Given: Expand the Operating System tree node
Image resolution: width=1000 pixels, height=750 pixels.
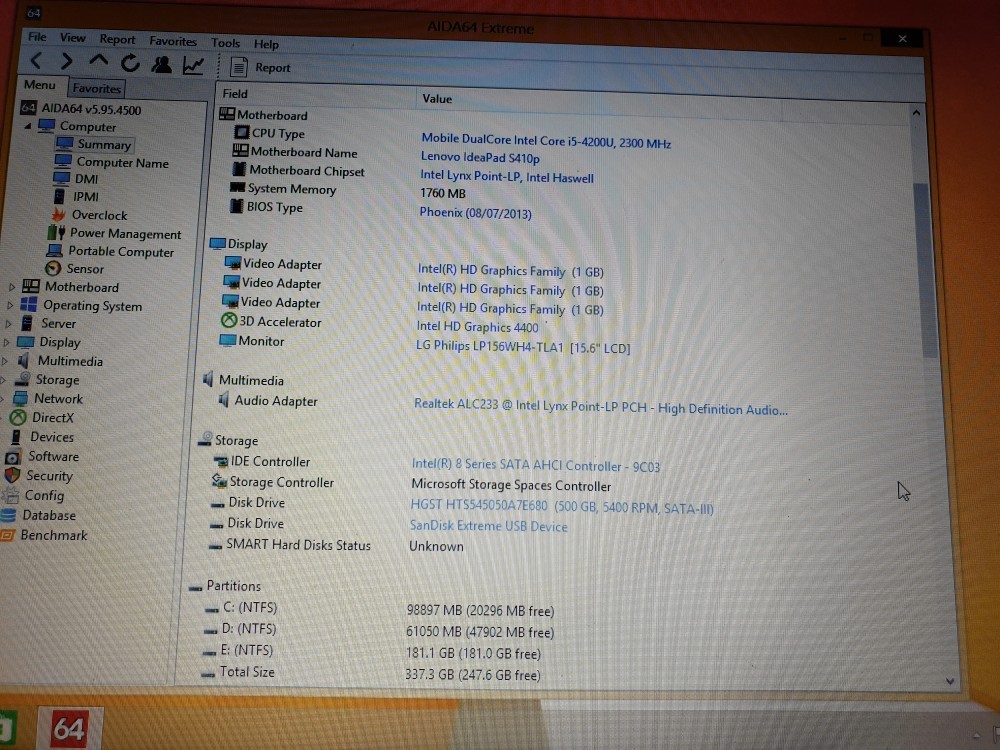Looking at the screenshot, I should 10,305.
